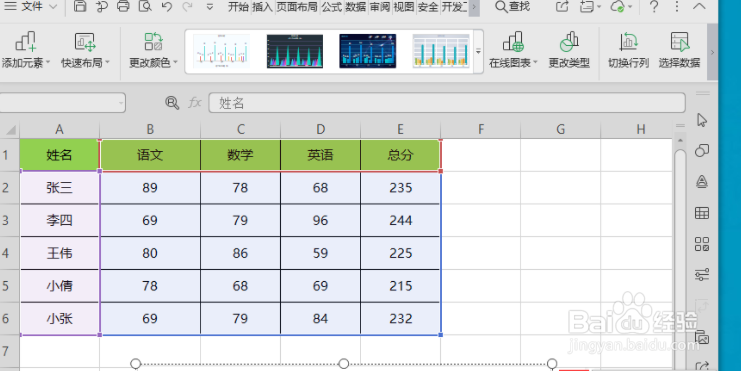Expand the quick access toolbar dropdown
The width and height of the screenshot is (741, 371).
pos(210,7)
